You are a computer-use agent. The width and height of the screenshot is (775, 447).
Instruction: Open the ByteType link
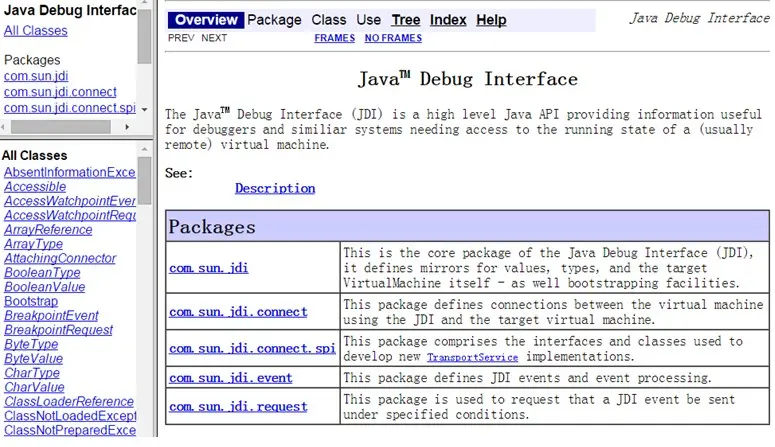point(31,345)
